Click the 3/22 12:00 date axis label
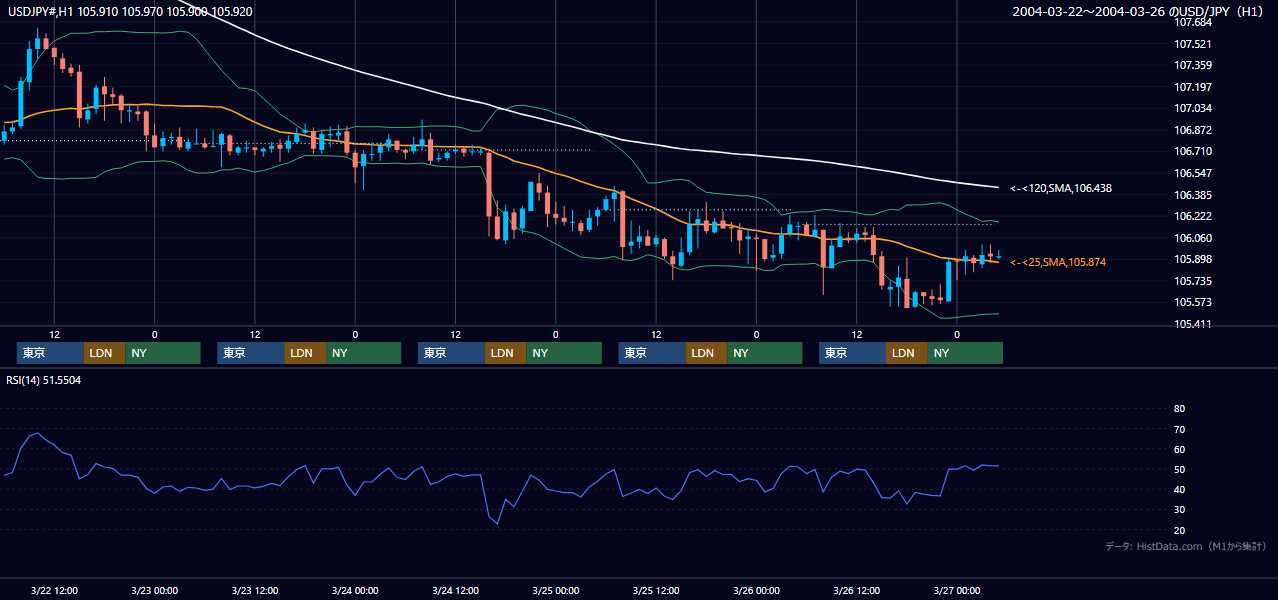The image size is (1278, 600). point(54,591)
